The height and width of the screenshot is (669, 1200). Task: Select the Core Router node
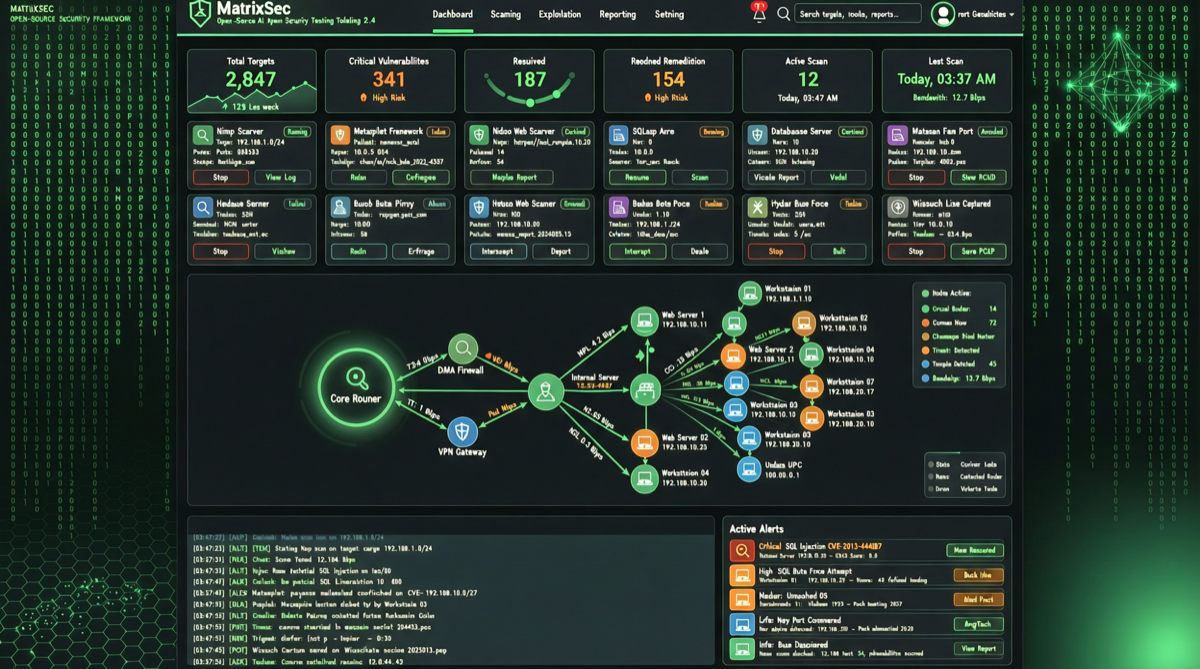pyautogui.click(x=357, y=386)
